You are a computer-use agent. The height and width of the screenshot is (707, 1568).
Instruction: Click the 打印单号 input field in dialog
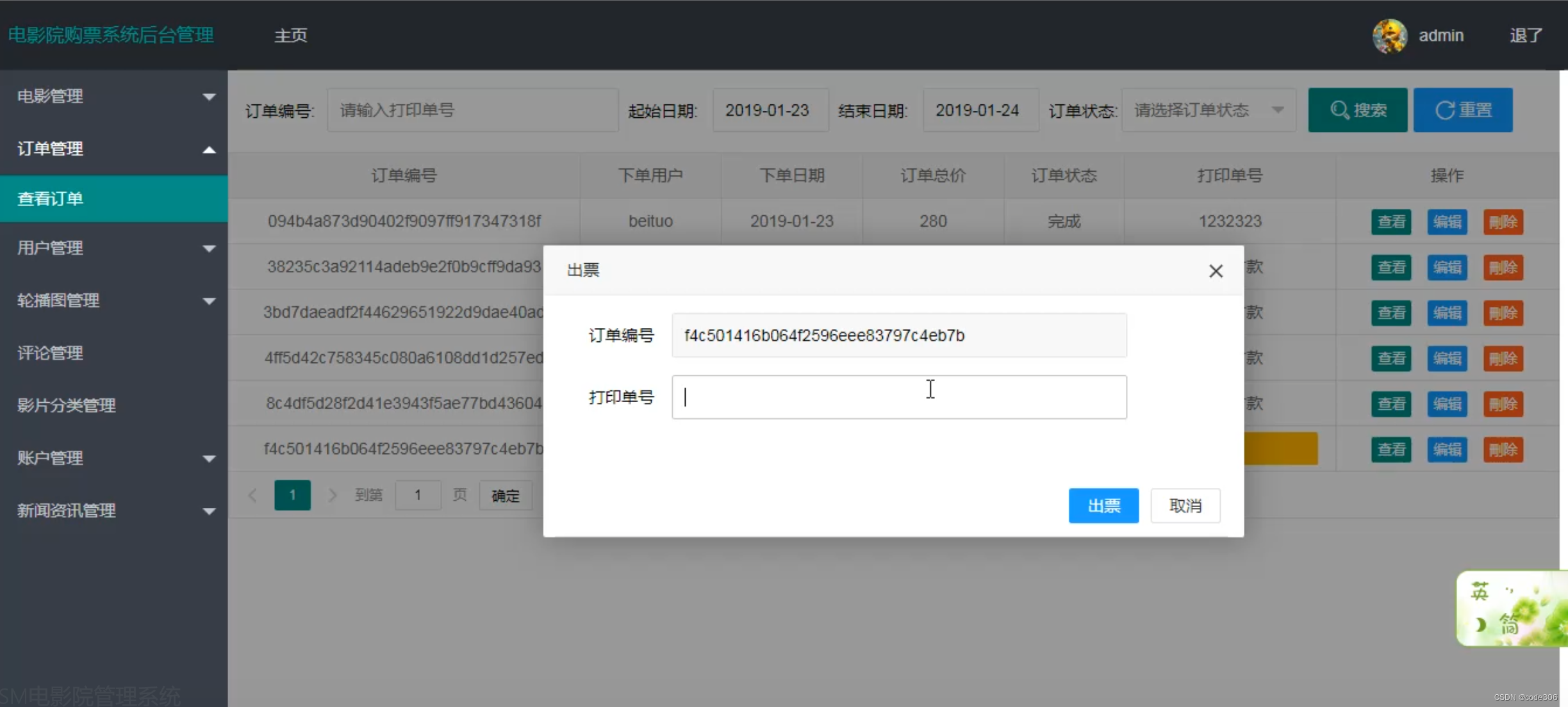coord(898,397)
